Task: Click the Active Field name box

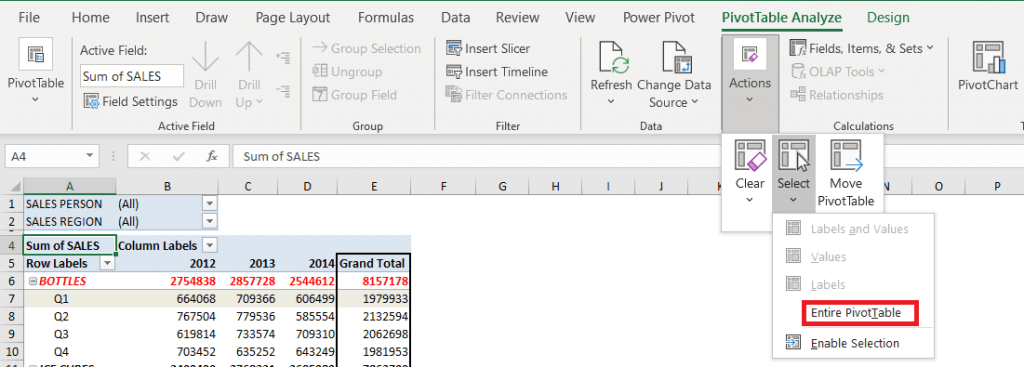Action: tap(132, 76)
